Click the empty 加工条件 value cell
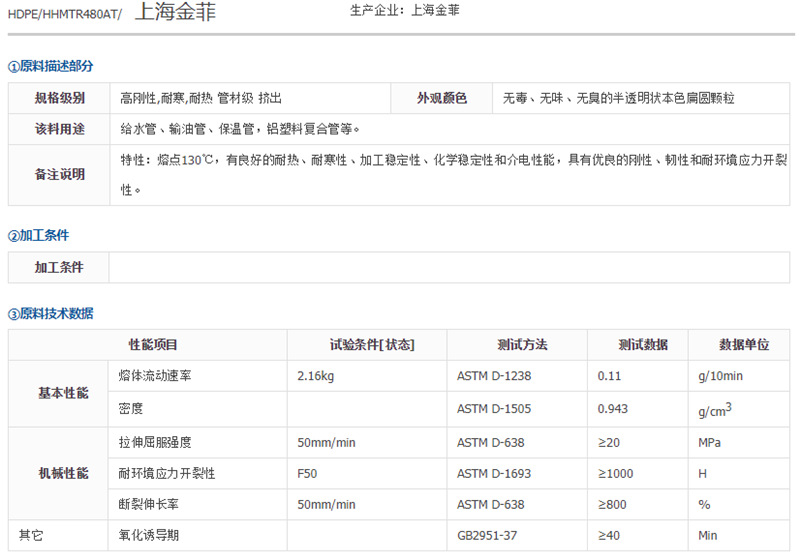Viewport: 800px width, 560px height. pyautogui.click(x=449, y=267)
